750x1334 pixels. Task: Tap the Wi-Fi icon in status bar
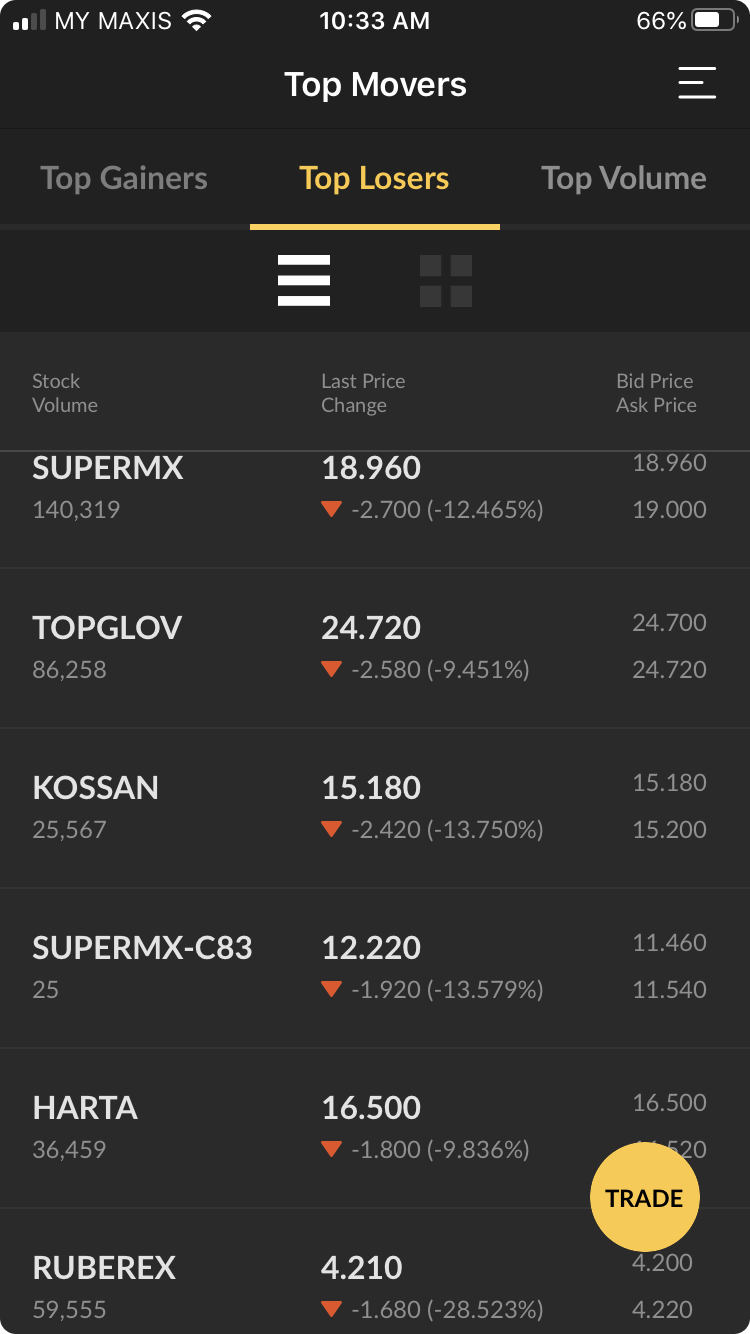coord(197,21)
